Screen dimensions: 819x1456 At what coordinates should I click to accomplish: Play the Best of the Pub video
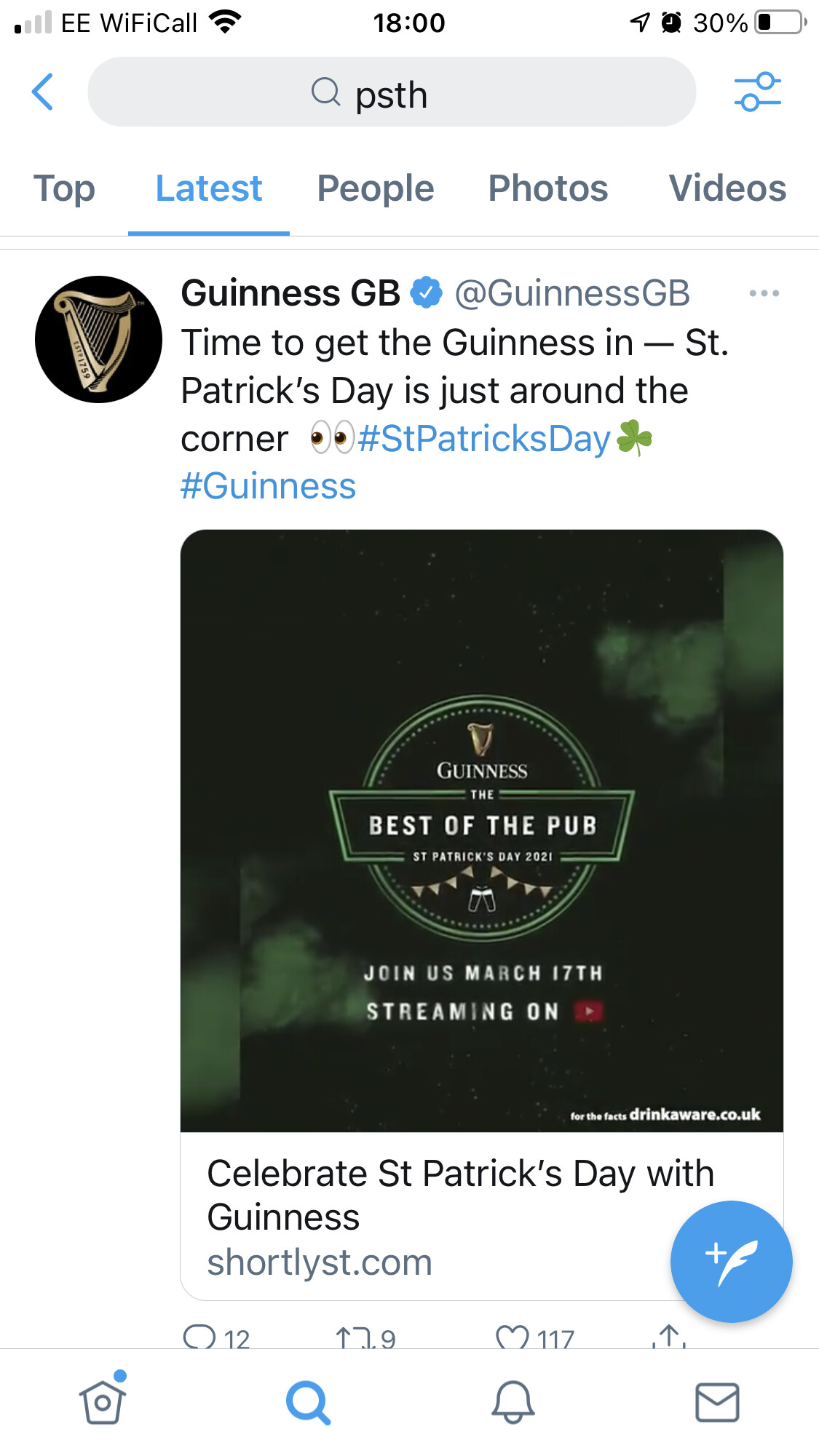[482, 830]
